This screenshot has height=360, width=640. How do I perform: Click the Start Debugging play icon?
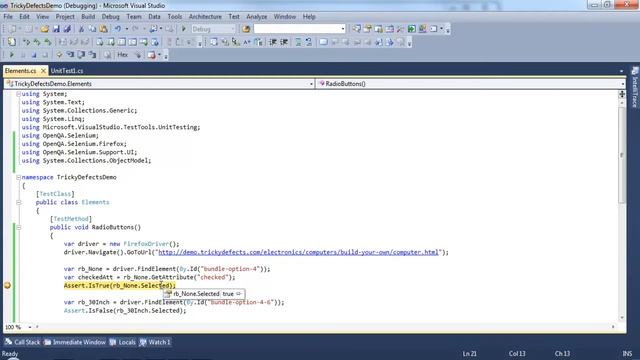(x=184, y=29)
